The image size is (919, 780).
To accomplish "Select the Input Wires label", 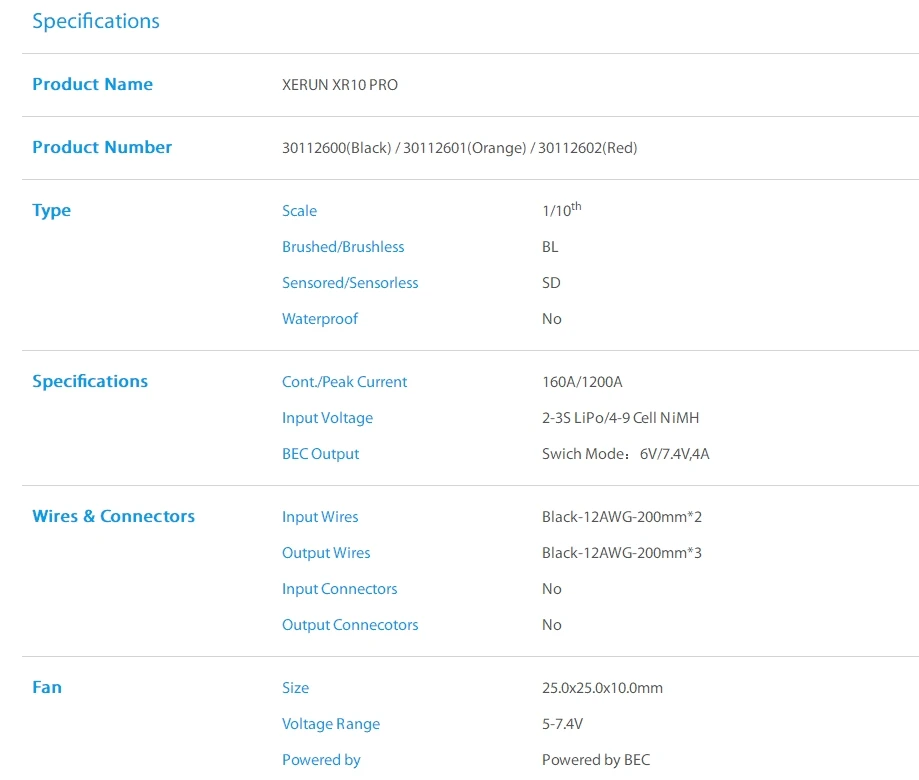I will coord(320,517).
